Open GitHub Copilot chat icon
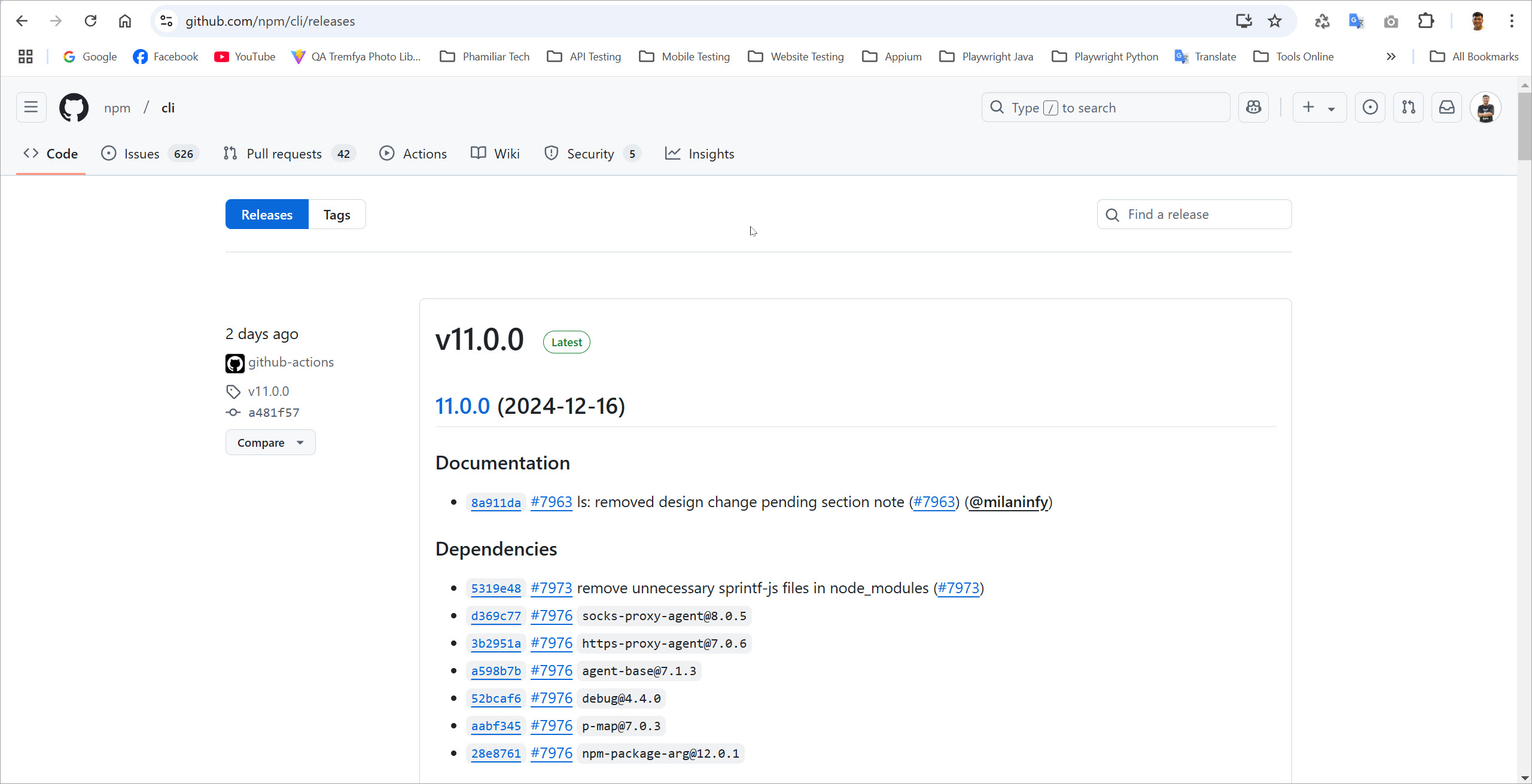 coord(1253,108)
